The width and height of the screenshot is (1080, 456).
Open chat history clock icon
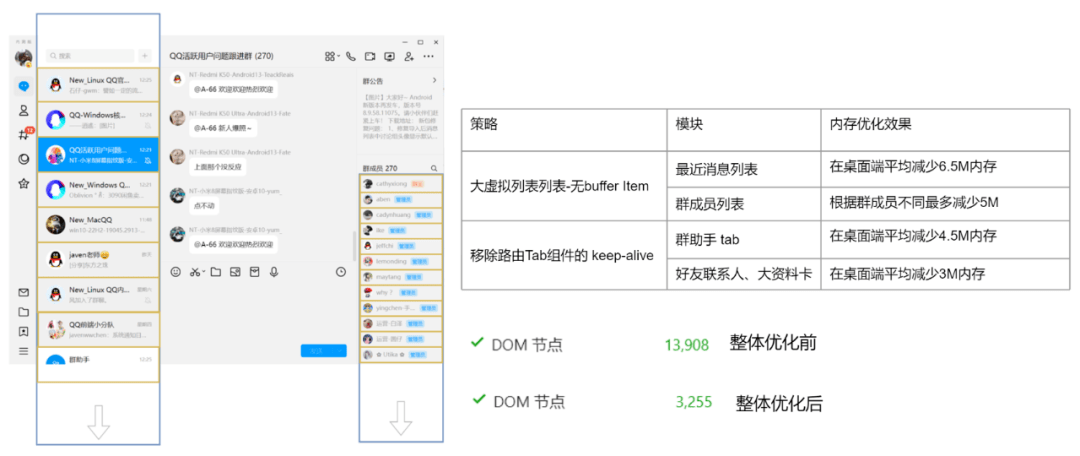(341, 272)
